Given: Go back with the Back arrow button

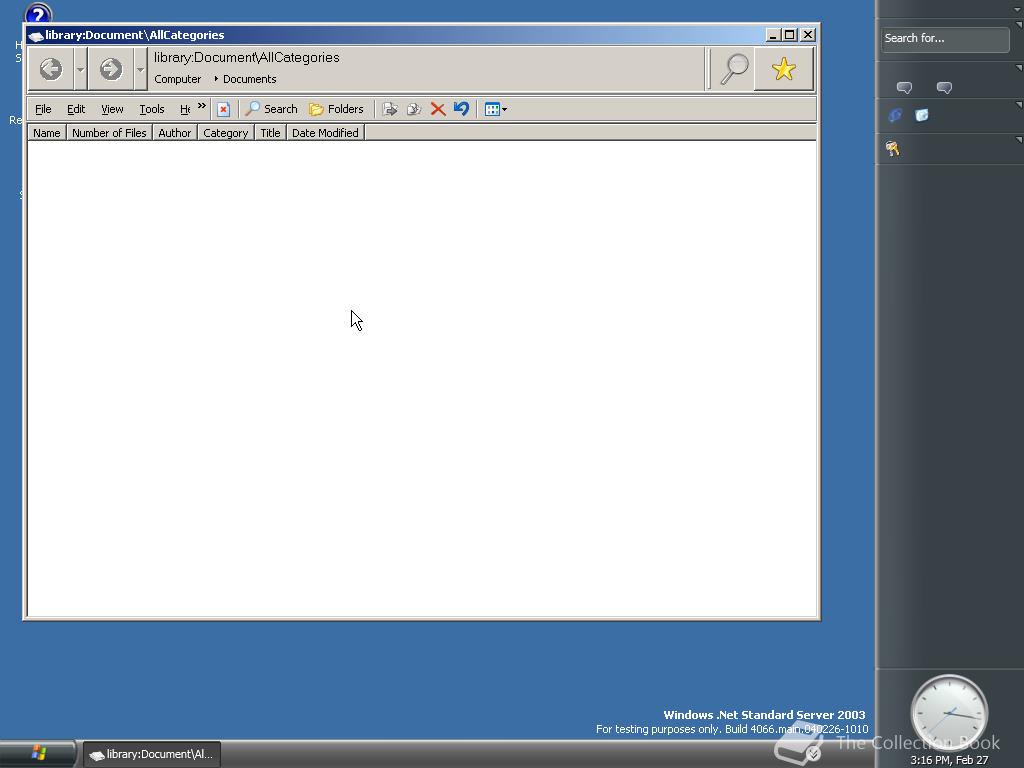Looking at the screenshot, I should 51,69.
